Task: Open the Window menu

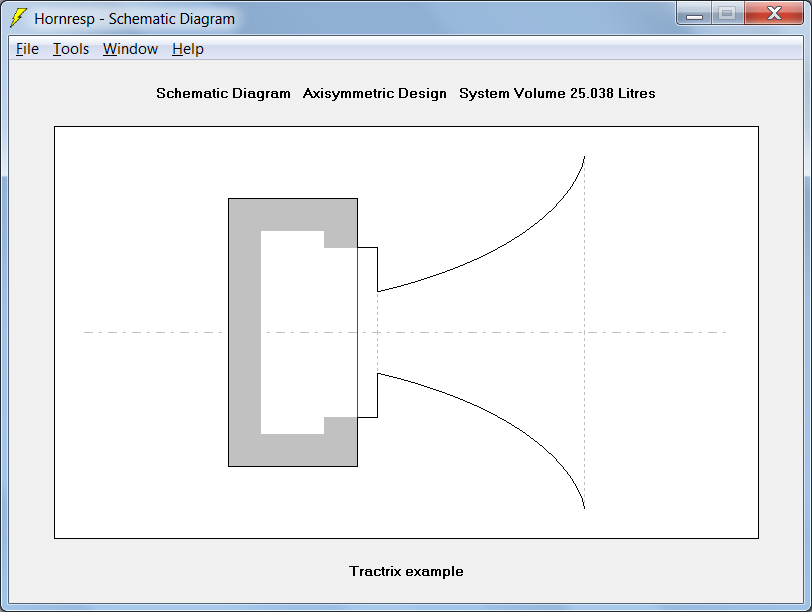Action: [x=130, y=49]
